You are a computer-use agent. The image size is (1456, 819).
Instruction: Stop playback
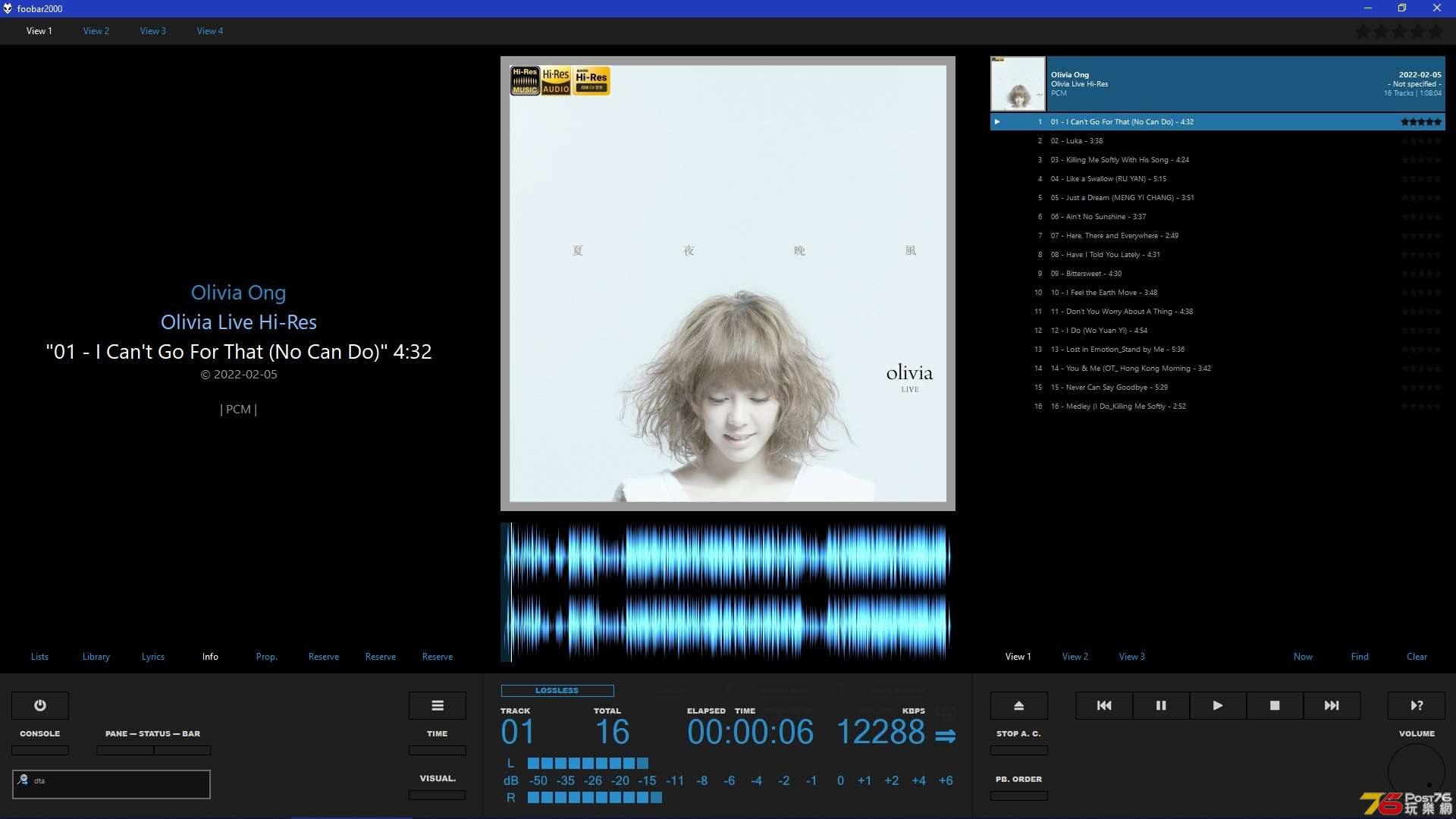1275,705
